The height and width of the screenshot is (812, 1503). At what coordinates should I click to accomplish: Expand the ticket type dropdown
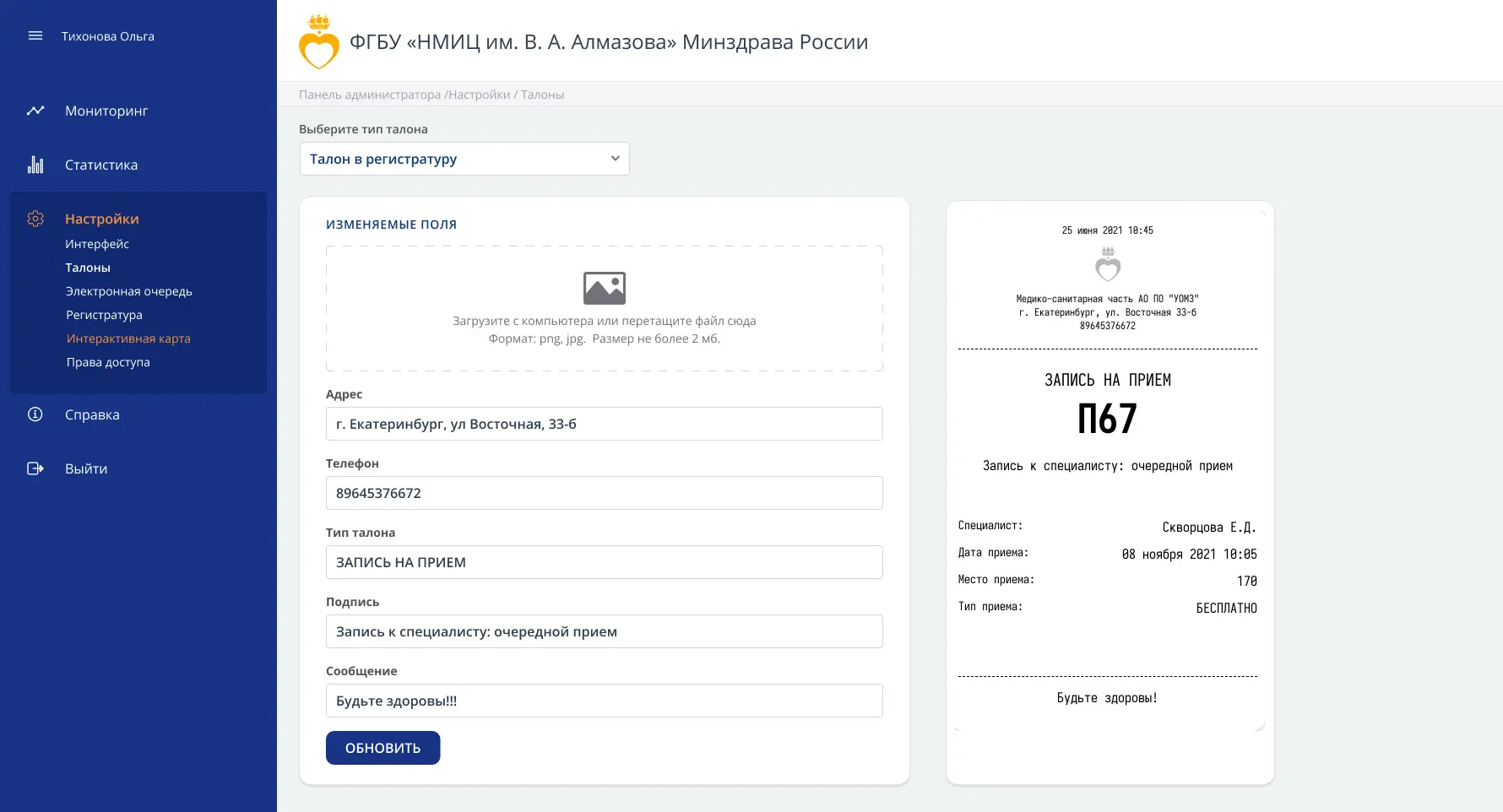[464, 159]
